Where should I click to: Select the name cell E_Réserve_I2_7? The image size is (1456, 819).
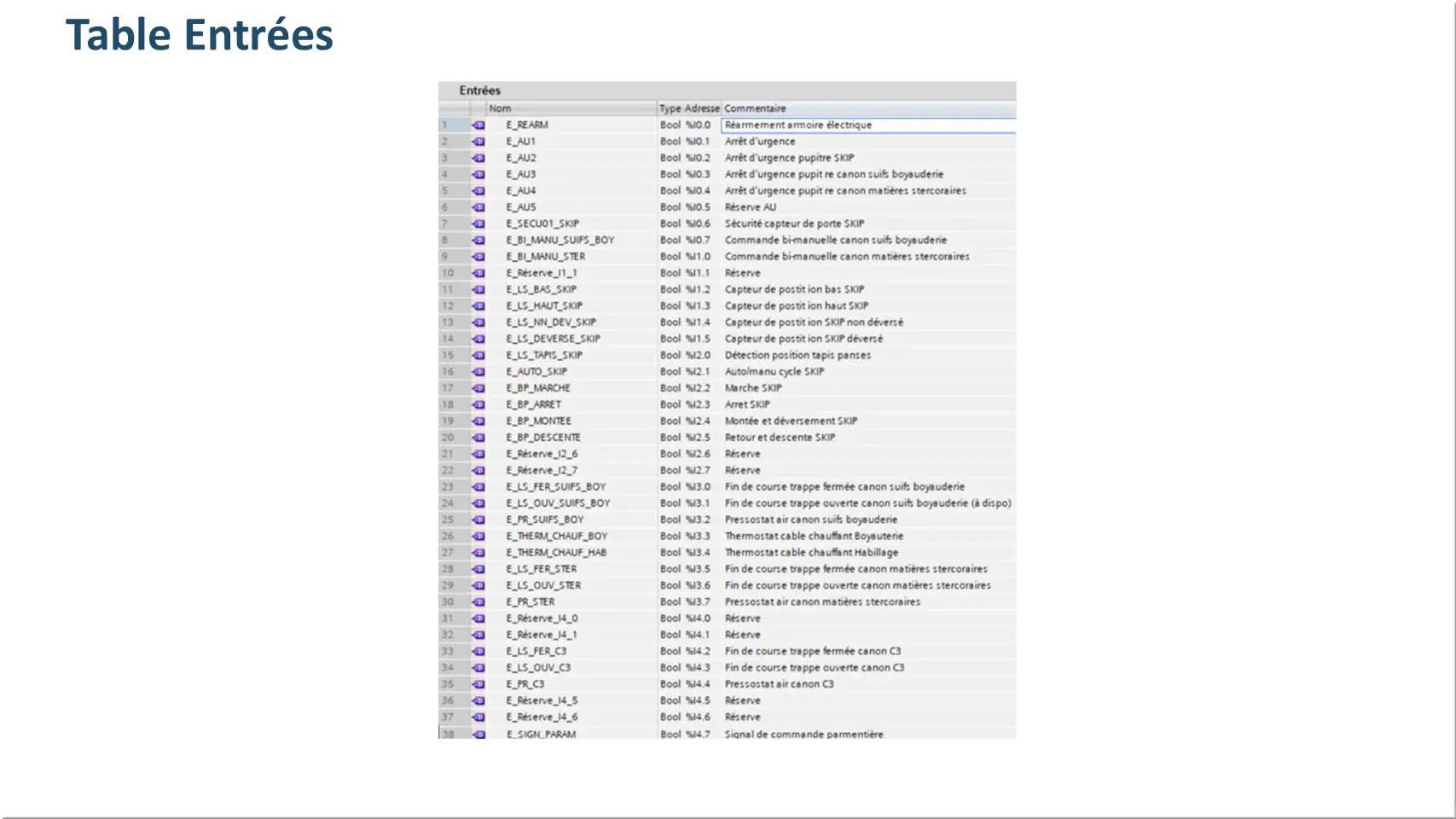pos(542,470)
